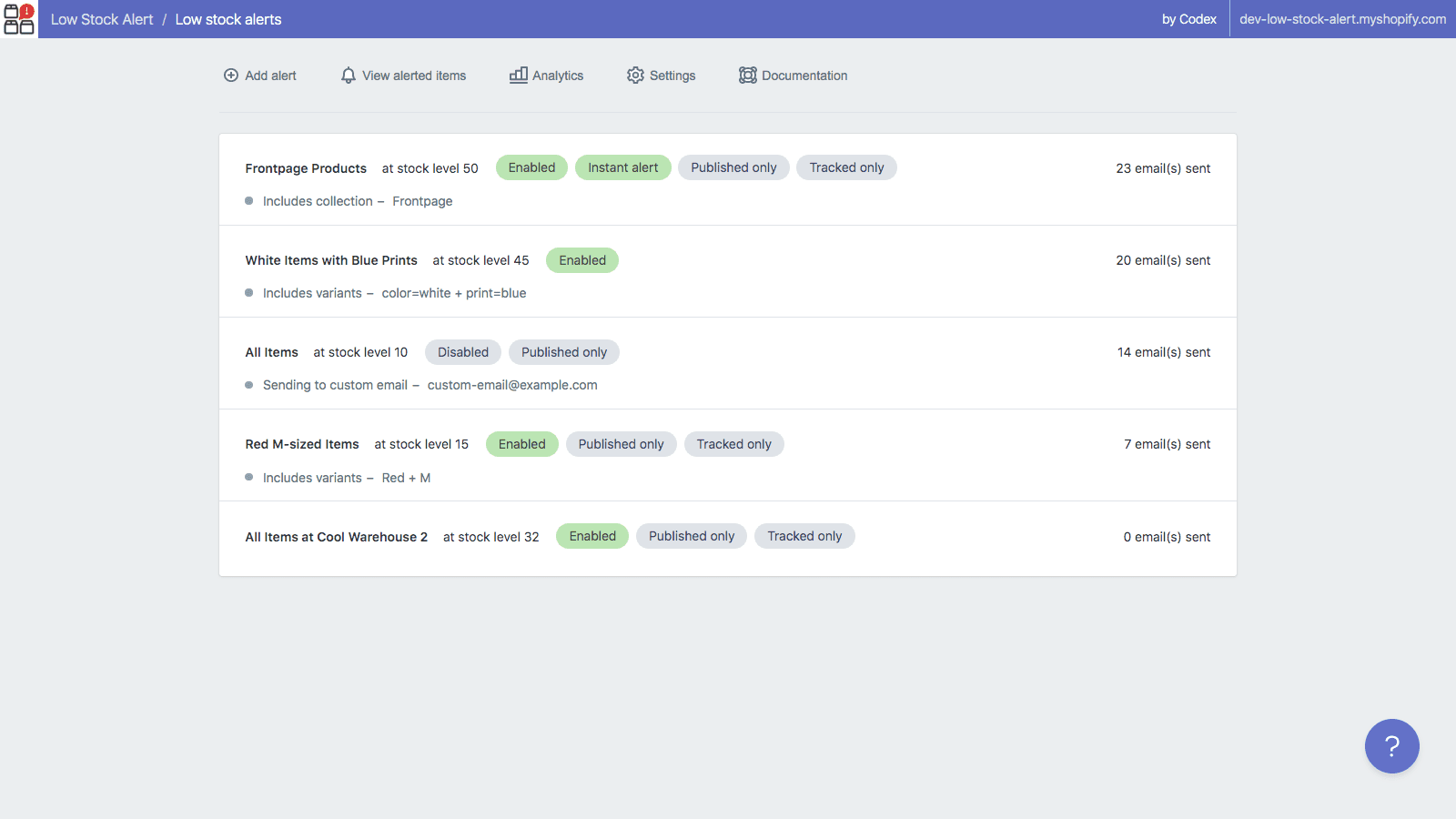Click the Low Stock Alert app logo
The width and height of the screenshot is (1456, 819).
[x=18, y=18]
